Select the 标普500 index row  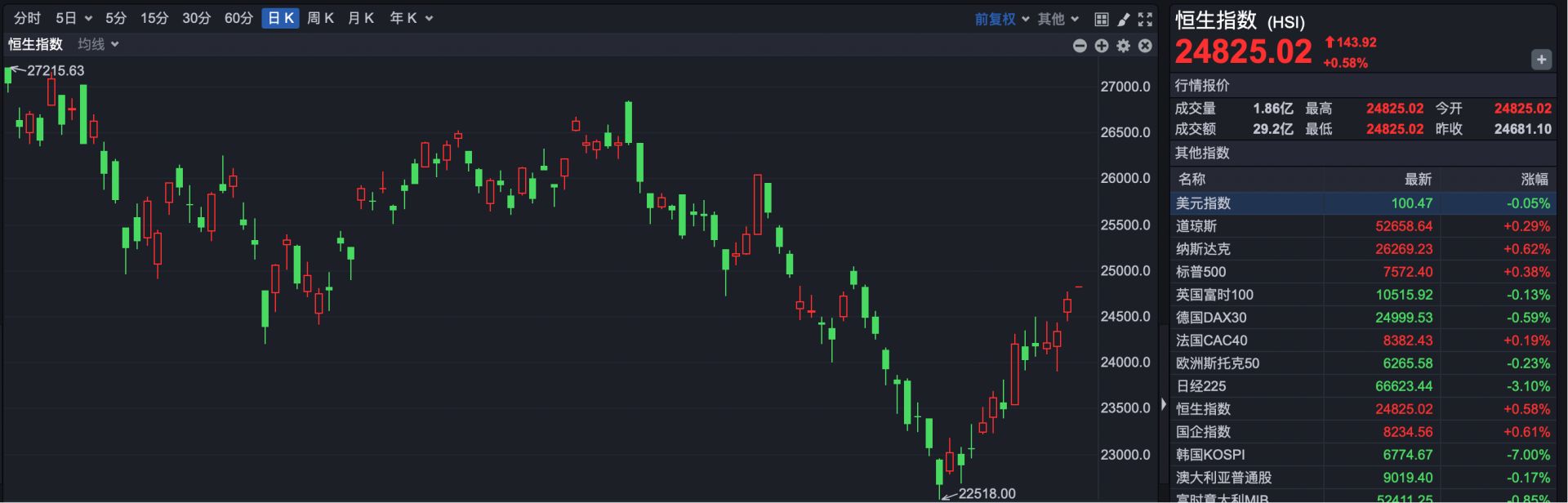point(1363,272)
